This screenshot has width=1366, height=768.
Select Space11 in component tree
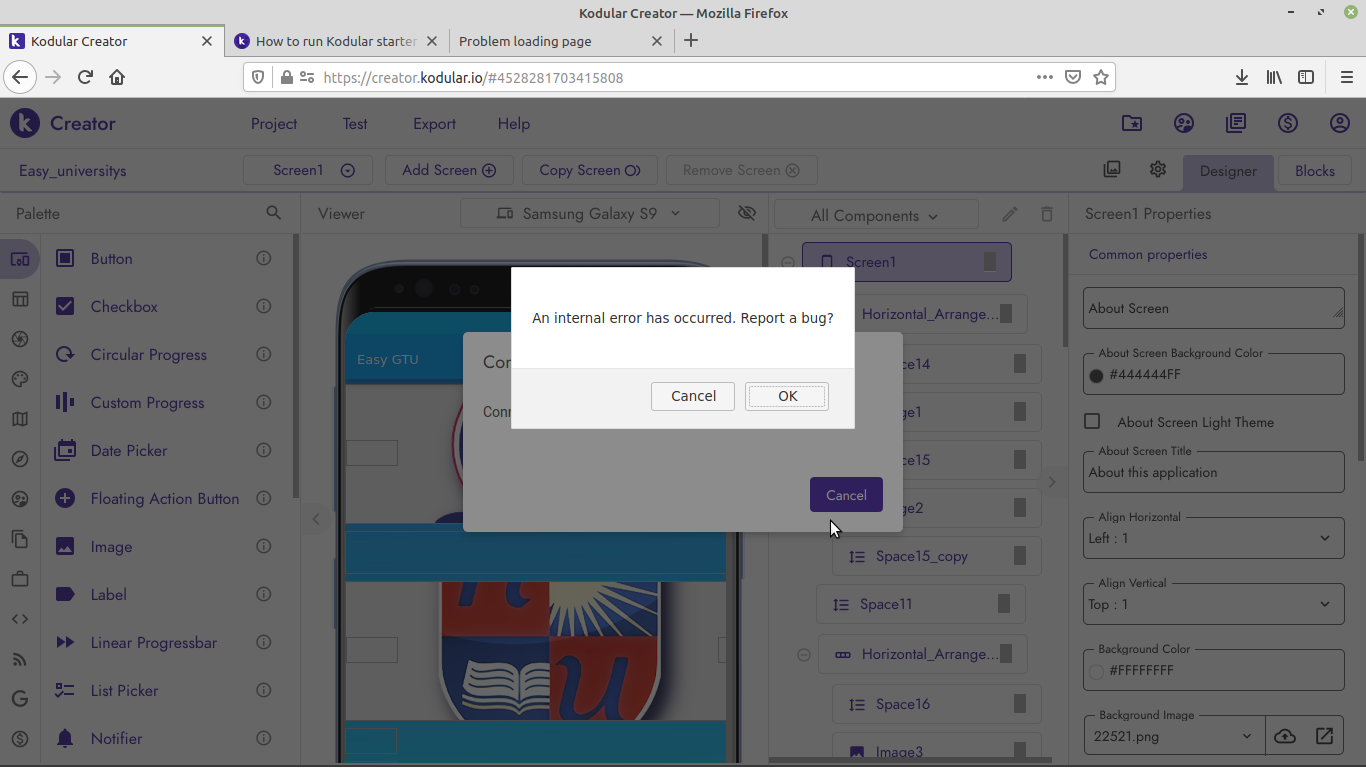pos(920,604)
